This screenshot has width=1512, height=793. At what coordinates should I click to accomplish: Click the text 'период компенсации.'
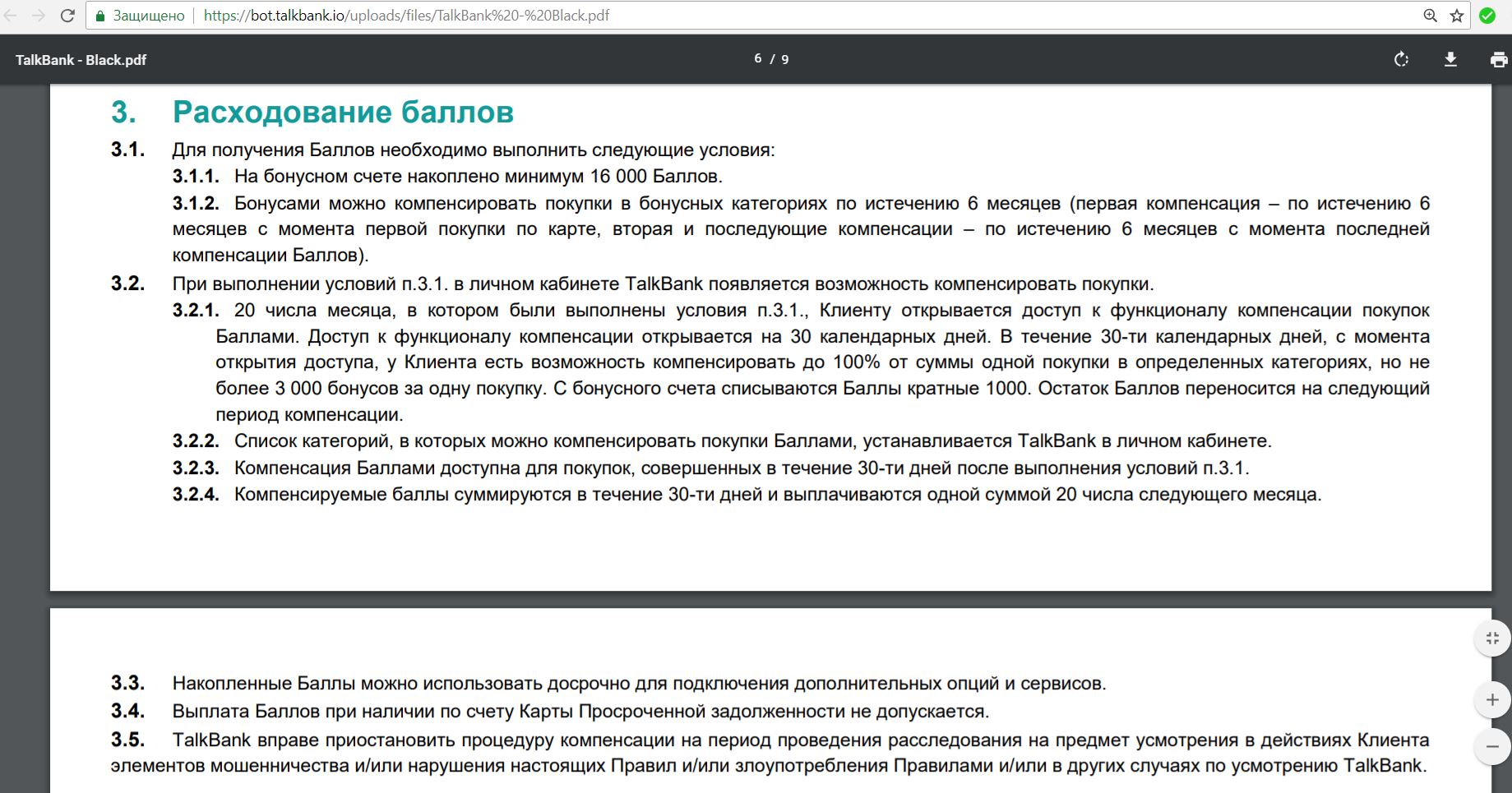point(309,415)
